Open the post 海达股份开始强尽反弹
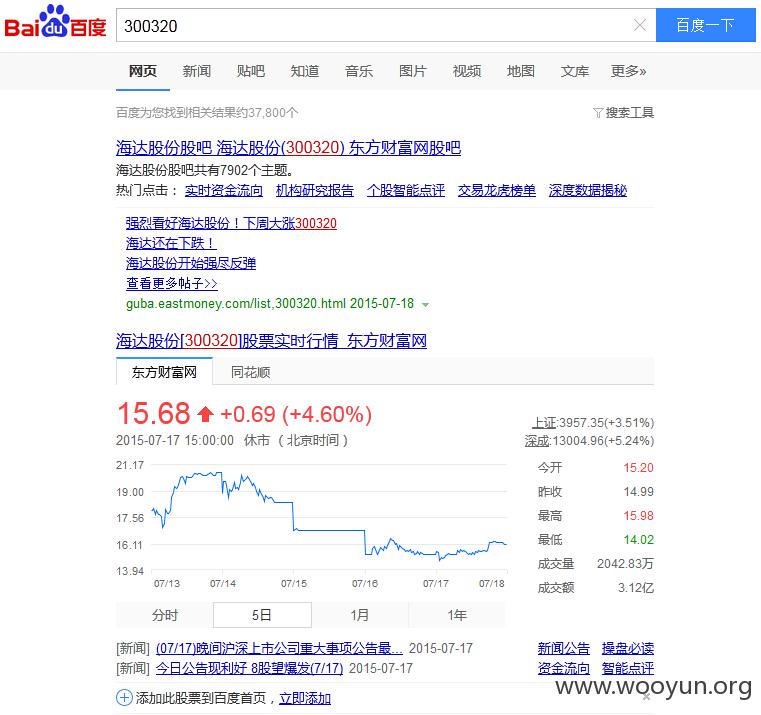 [x=191, y=264]
